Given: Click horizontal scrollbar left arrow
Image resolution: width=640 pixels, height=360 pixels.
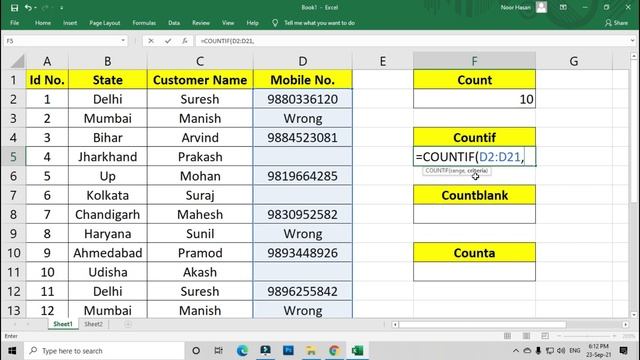Looking at the screenshot, I should click(395, 324).
